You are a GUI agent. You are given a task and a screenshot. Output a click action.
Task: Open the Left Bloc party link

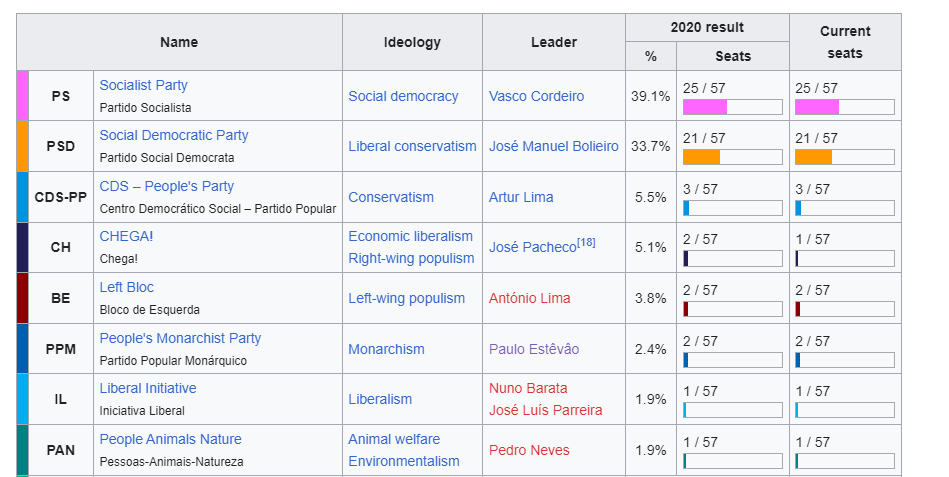point(126,287)
